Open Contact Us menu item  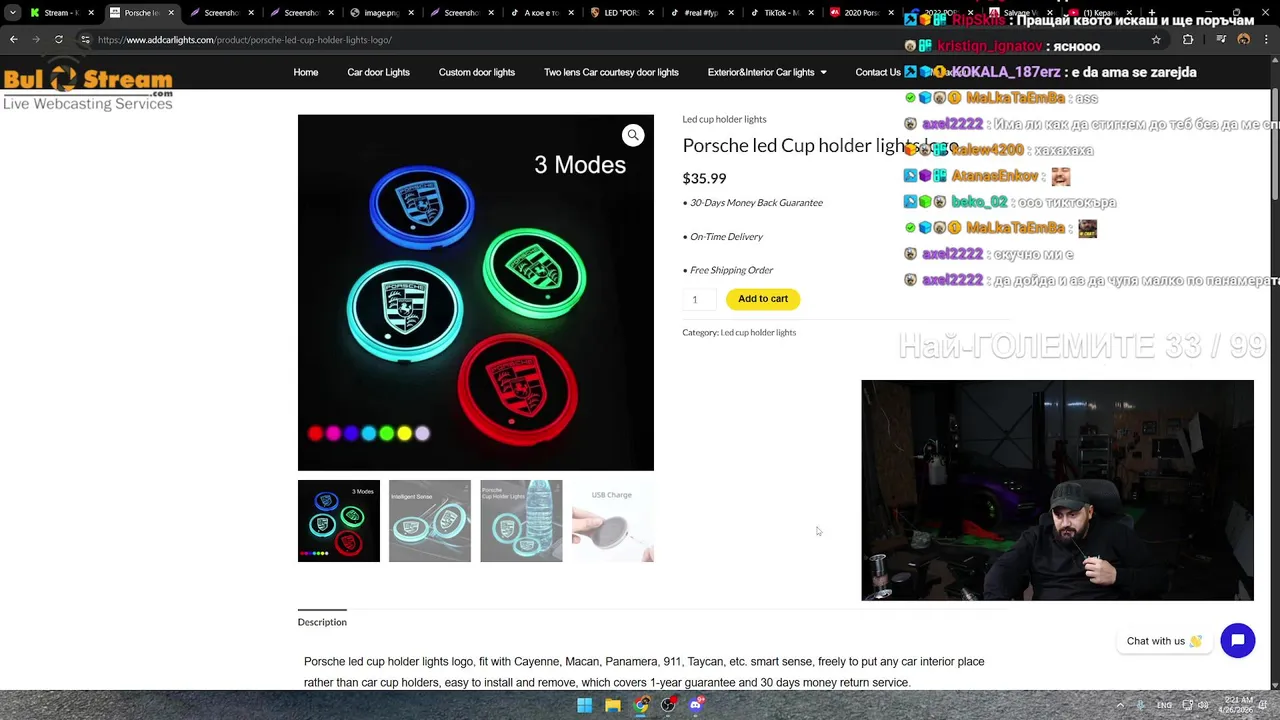(x=878, y=72)
